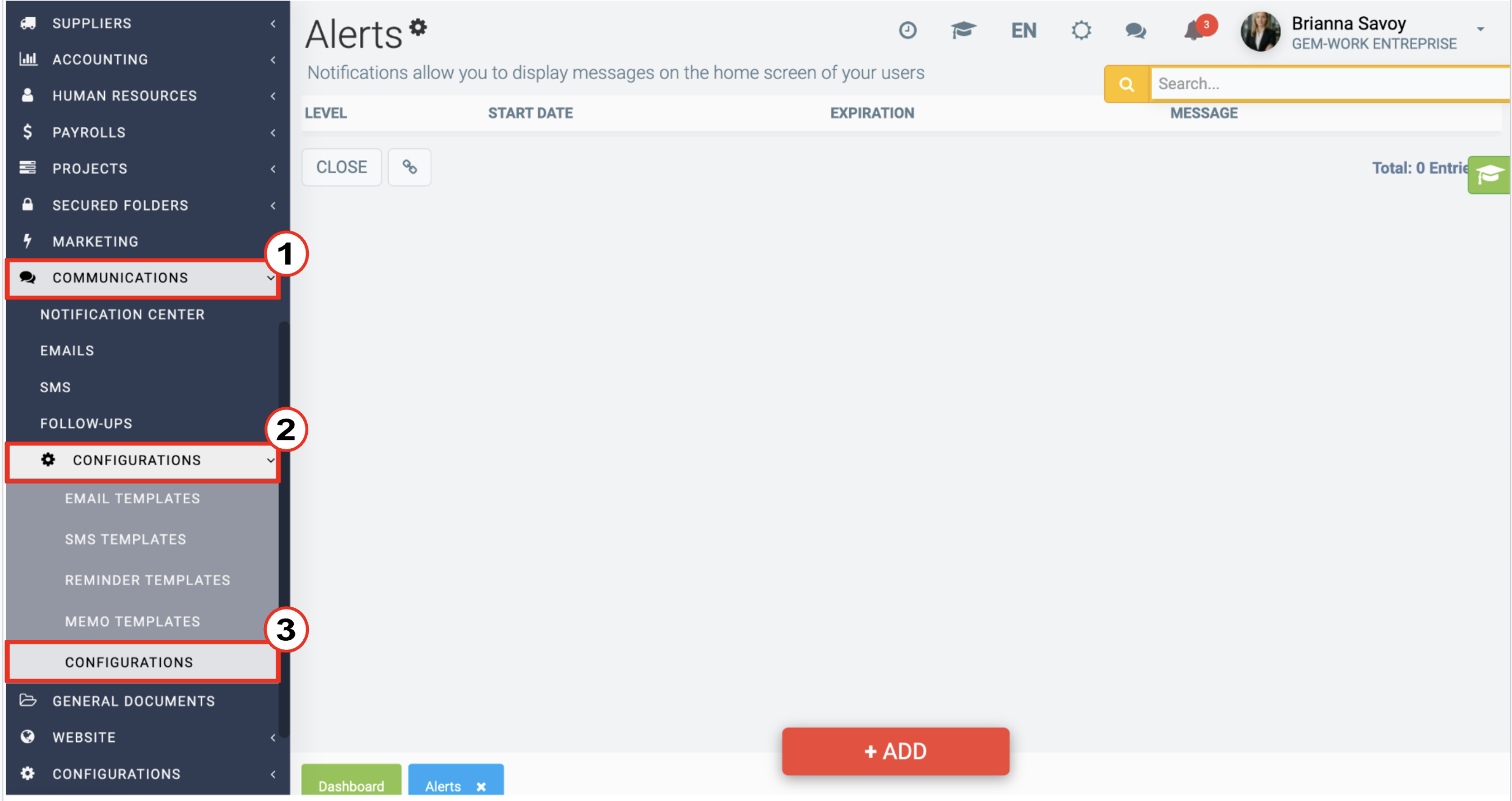Click the red + ADD button
This screenshot has width=1512, height=801.
coord(895,750)
